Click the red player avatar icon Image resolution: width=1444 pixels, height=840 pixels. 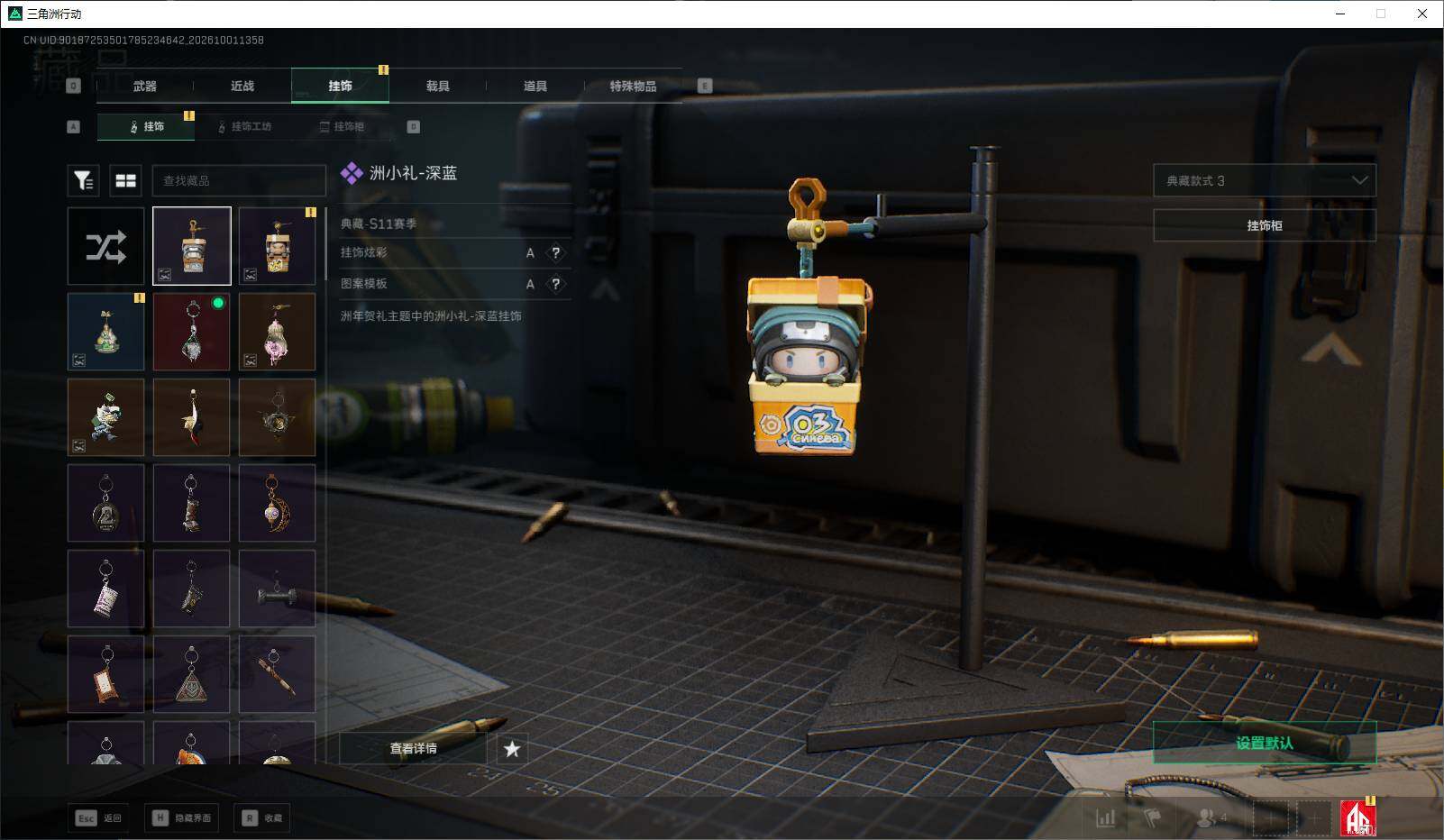tap(1358, 817)
